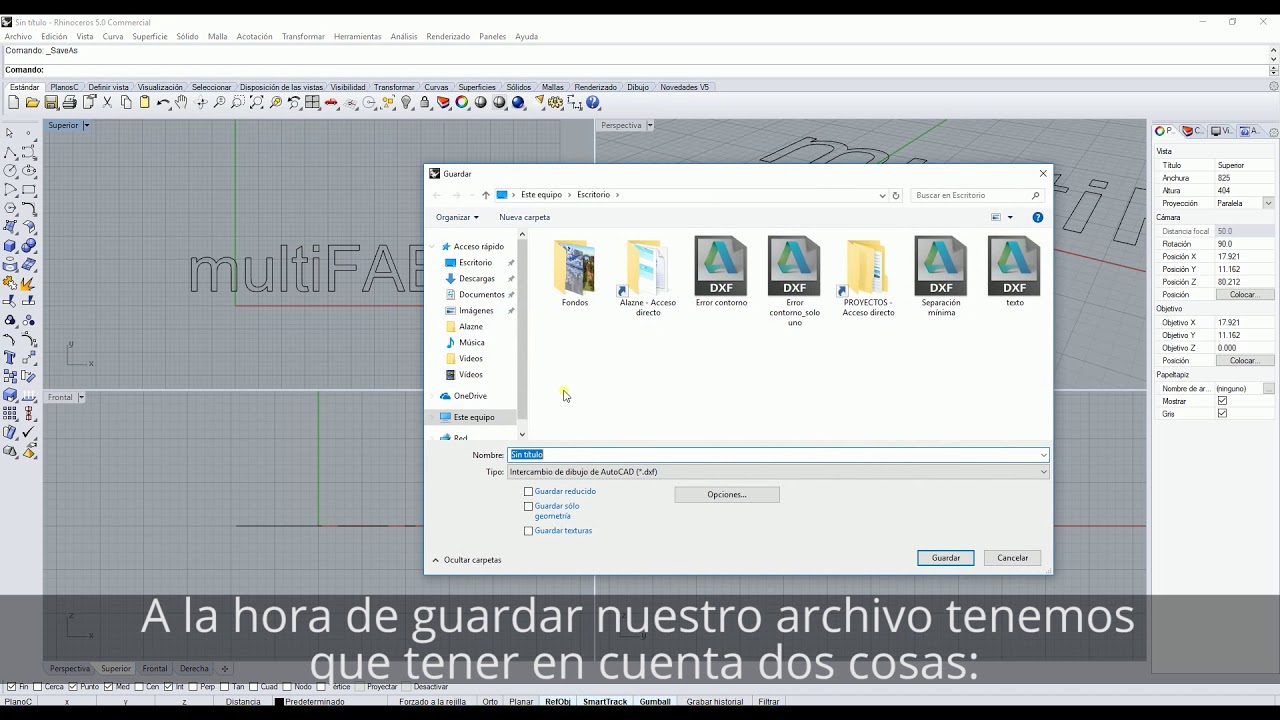Switch to the Curvas toolbar tab
1280x720 pixels.
pos(436,87)
